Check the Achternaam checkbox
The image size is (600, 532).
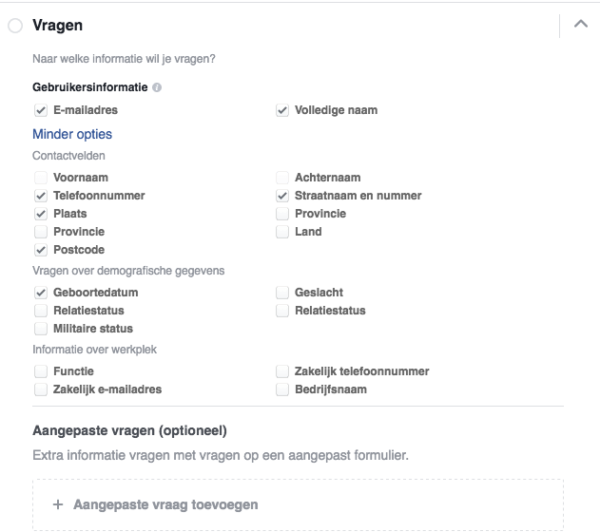(x=282, y=178)
